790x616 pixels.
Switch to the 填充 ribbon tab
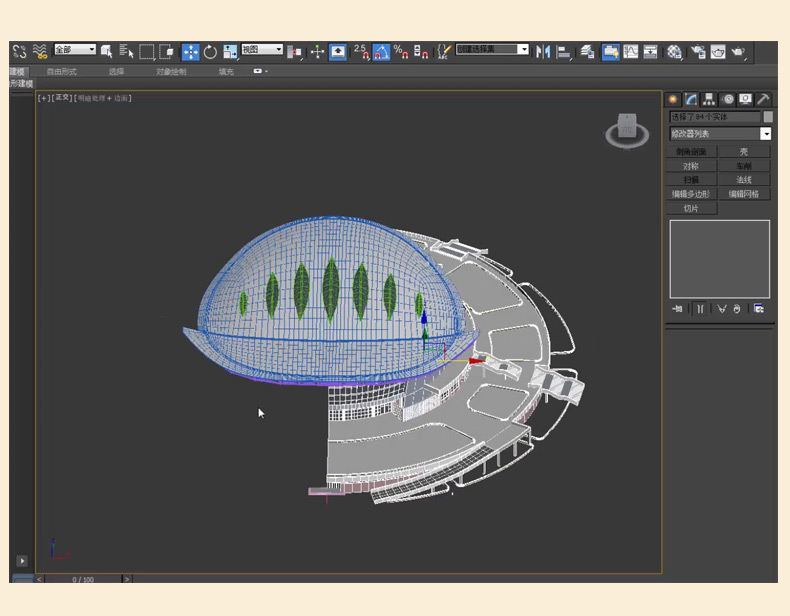click(226, 72)
